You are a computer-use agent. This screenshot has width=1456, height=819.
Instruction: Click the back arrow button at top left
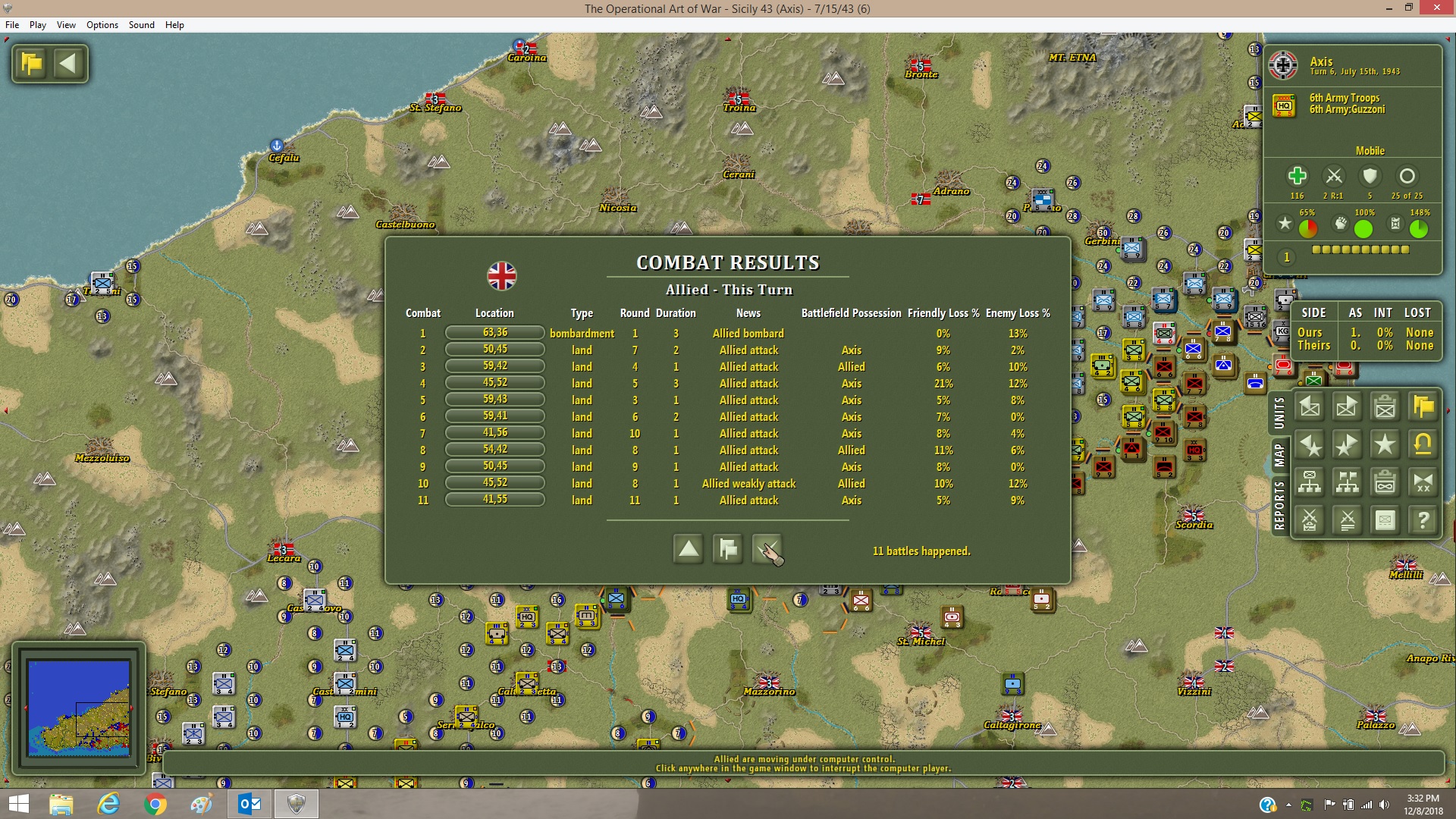[68, 64]
